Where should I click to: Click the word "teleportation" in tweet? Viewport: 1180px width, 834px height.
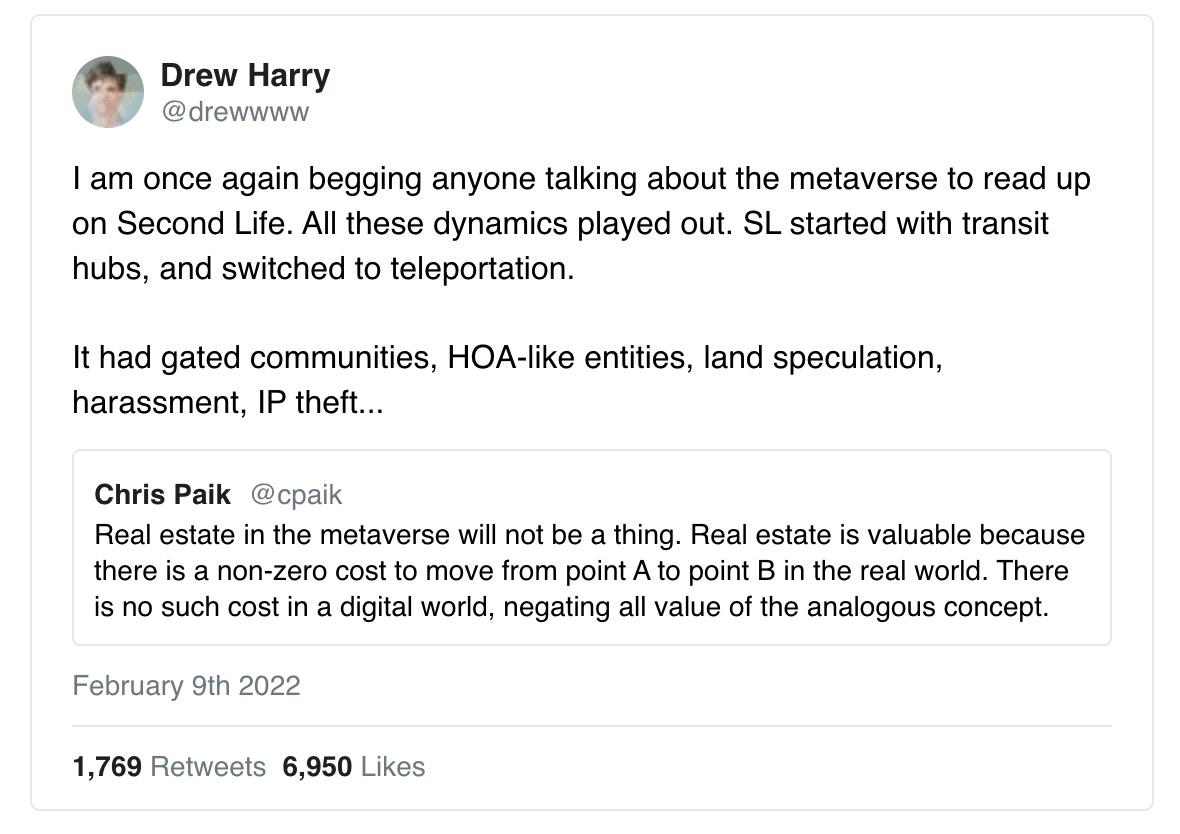tap(482, 269)
